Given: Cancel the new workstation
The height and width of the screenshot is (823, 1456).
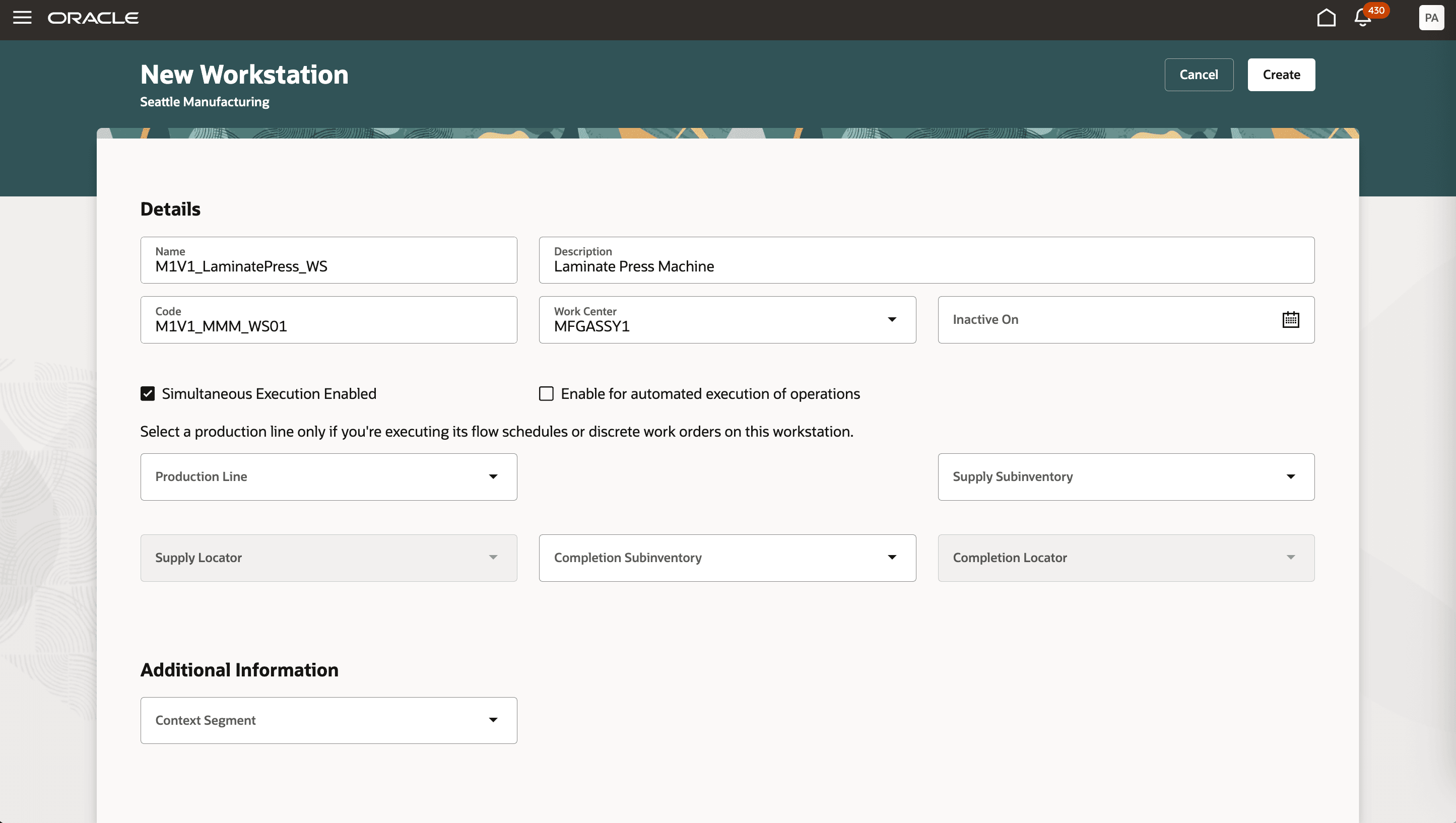Looking at the screenshot, I should 1198,75.
